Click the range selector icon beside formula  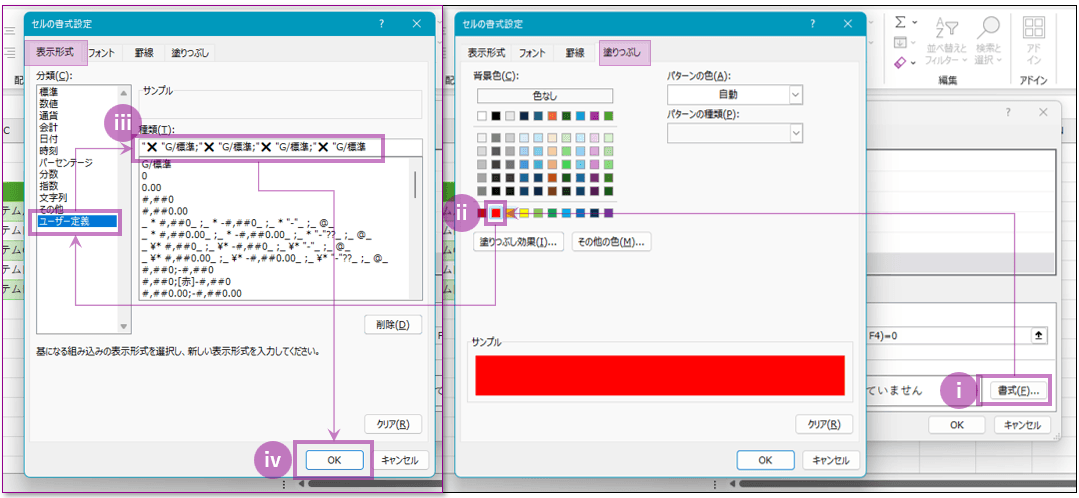pyautogui.click(x=1039, y=336)
